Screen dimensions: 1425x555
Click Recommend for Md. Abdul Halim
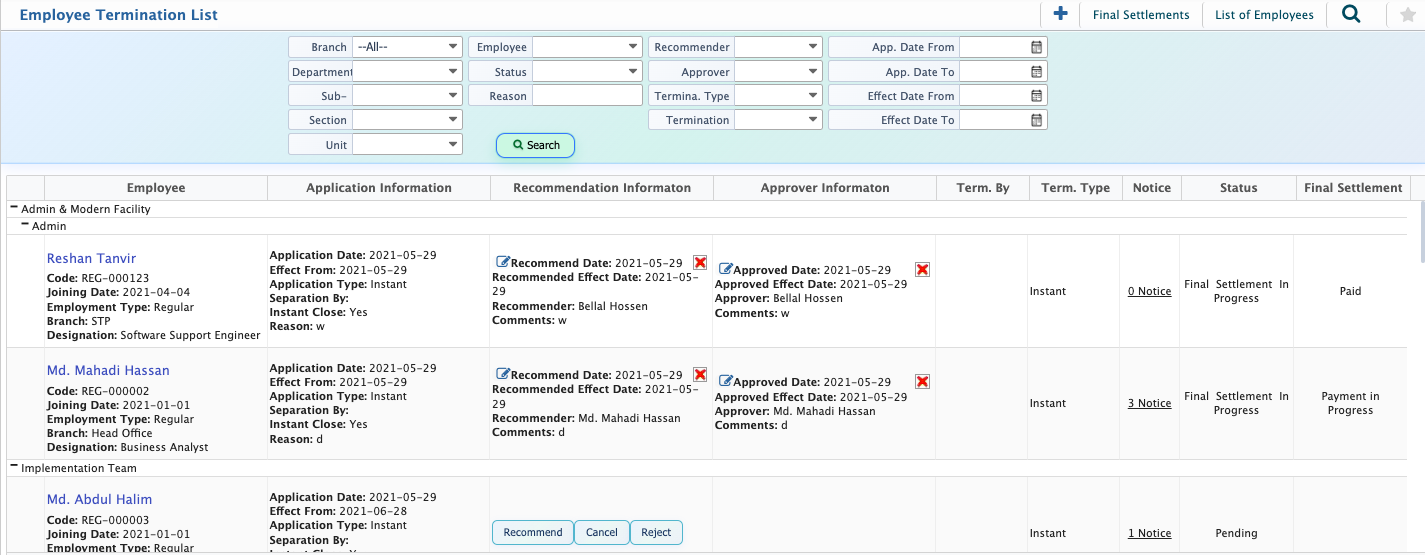[x=533, y=533]
